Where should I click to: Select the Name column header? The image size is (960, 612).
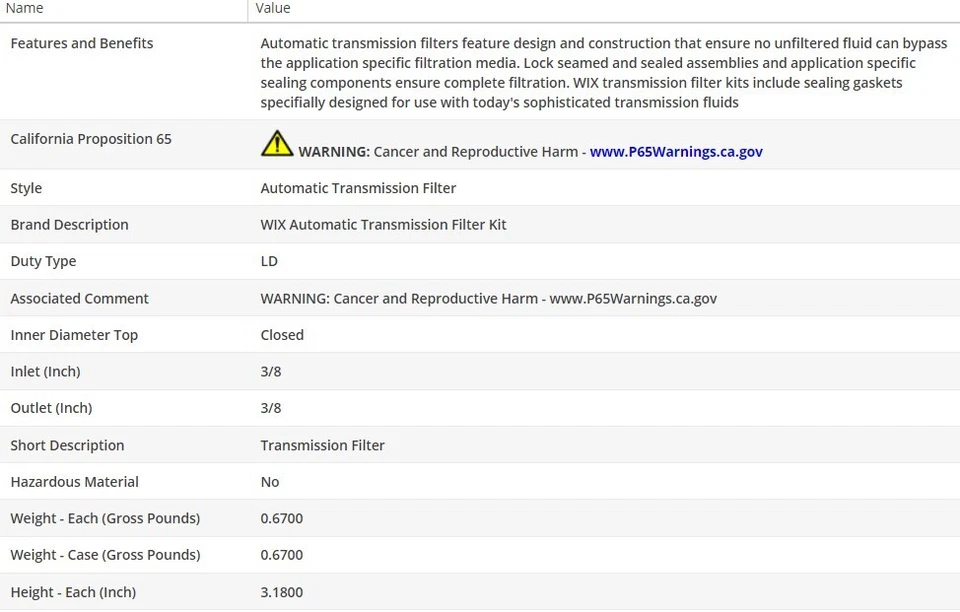click(x=24, y=8)
